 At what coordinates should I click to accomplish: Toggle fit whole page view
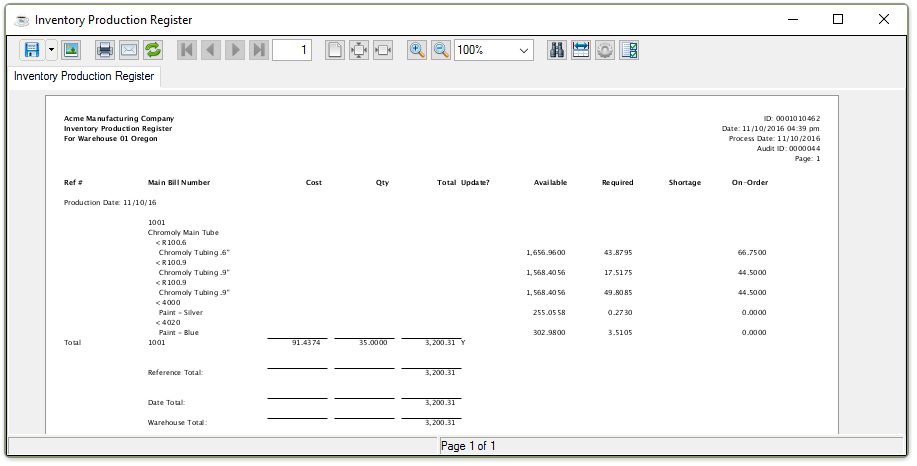pyautogui.click(x=359, y=50)
